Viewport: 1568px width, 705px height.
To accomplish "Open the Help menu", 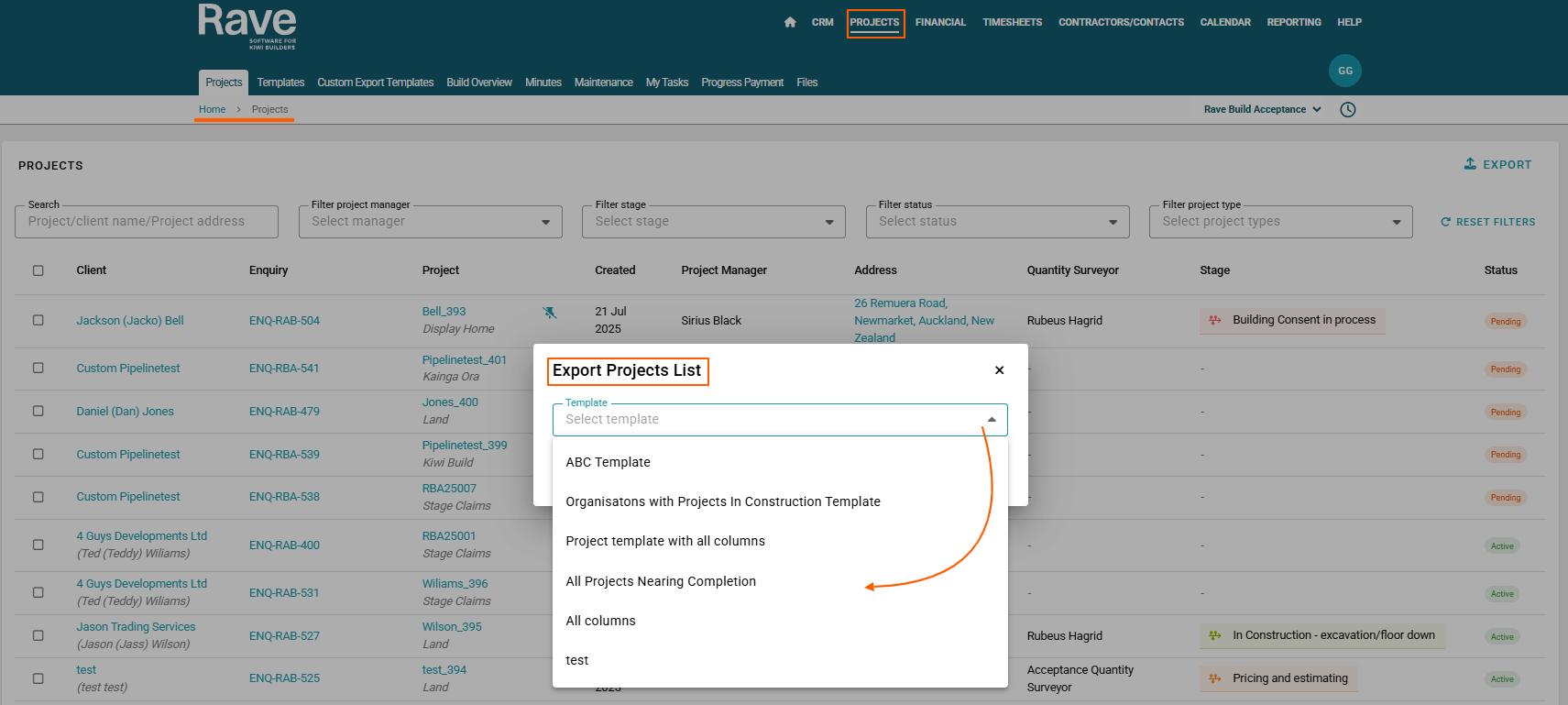I will click(x=1349, y=22).
